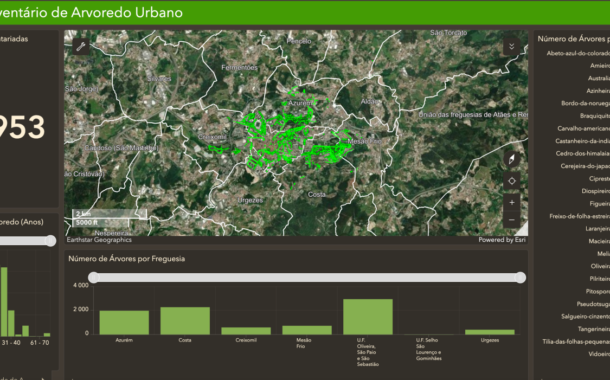Click the Earthstar Geographics attribution
This screenshot has height=380, width=610.
(99, 240)
